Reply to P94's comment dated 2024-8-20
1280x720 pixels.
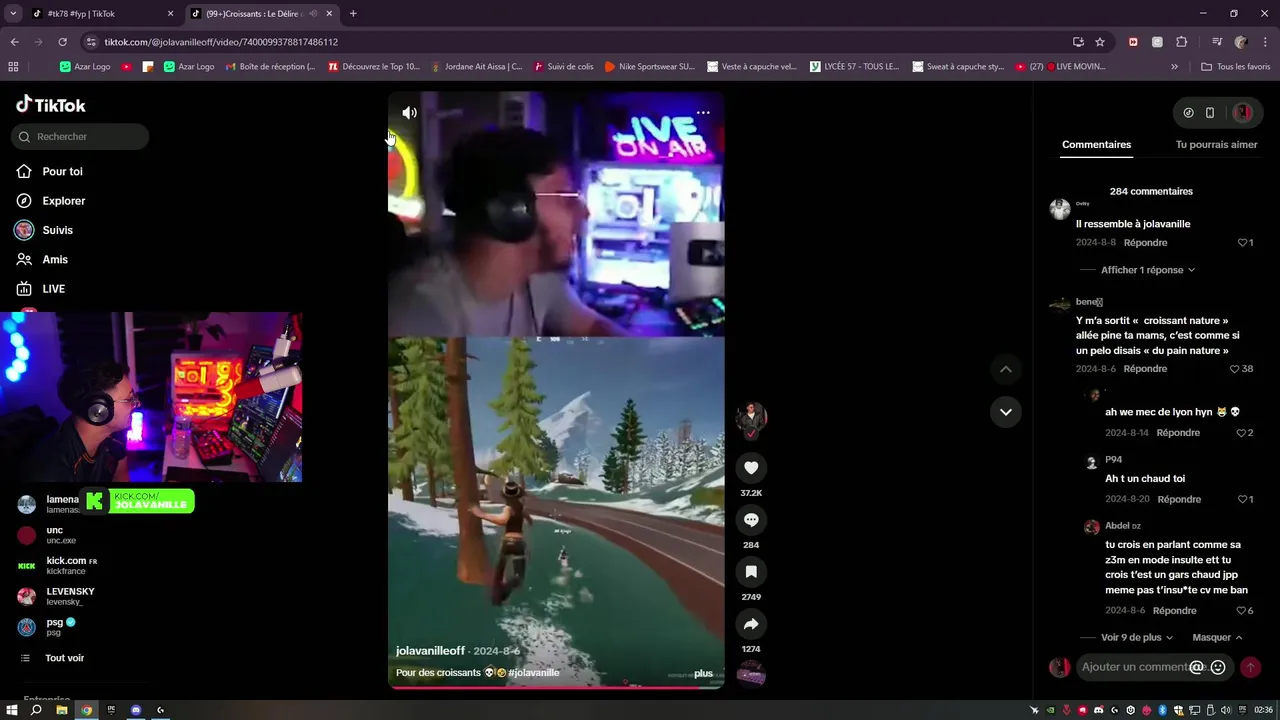tap(1179, 499)
